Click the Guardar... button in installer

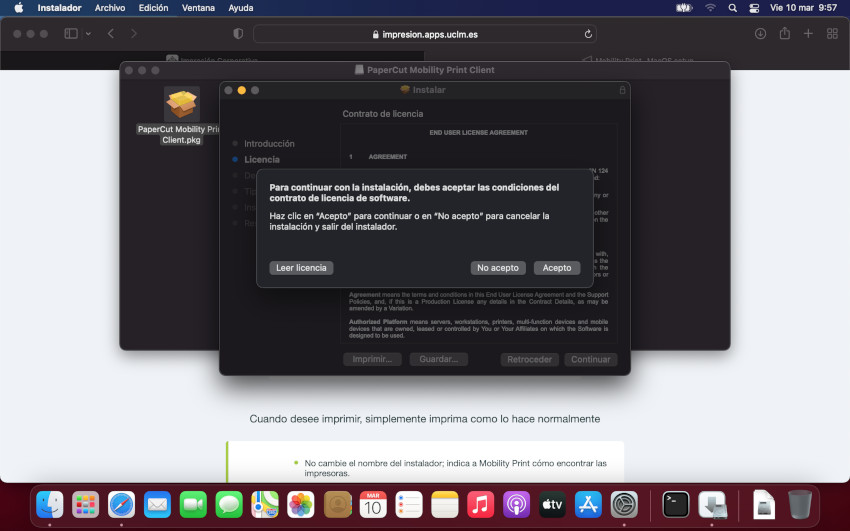(x=439, y=359)
